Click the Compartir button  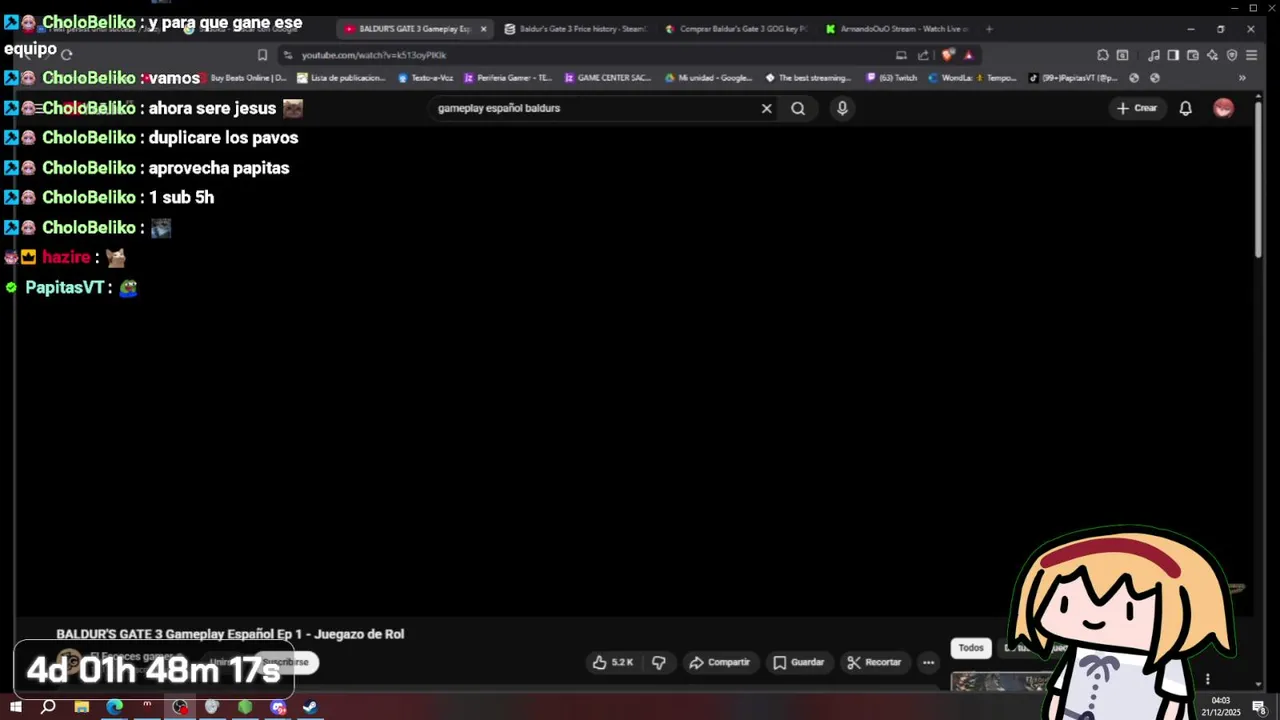pos(719,662)
